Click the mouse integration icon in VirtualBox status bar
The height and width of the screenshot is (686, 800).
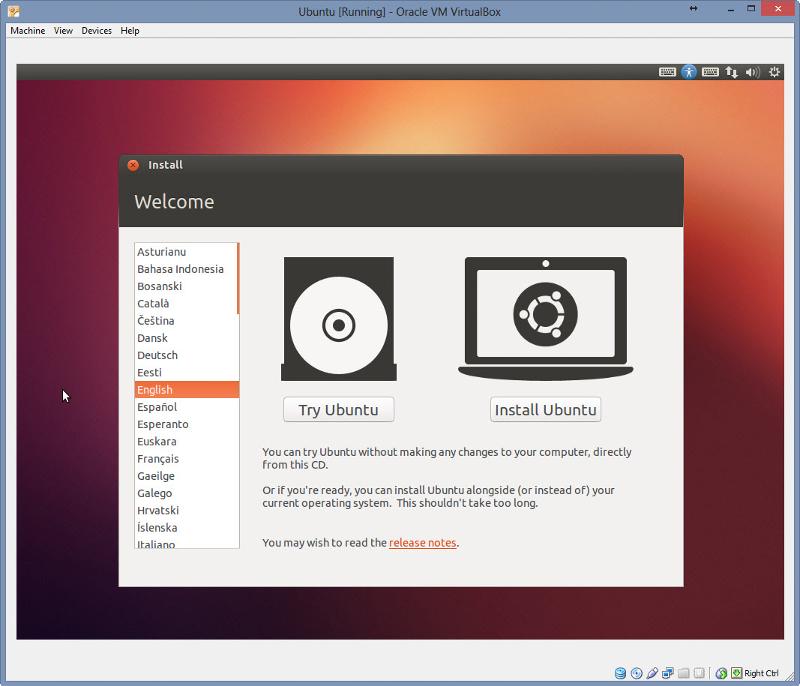coord(721,673)
